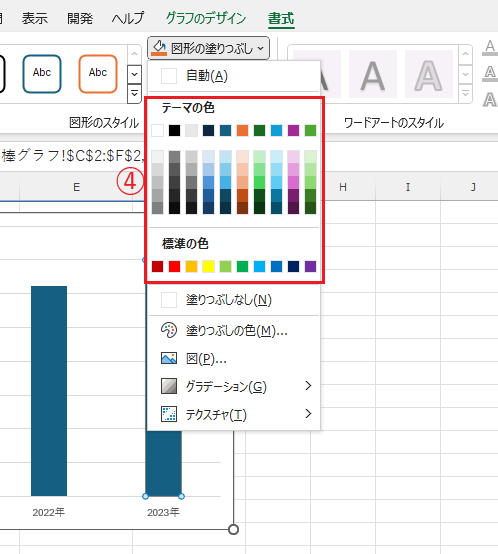This screenshot has width=498, height=554.
Task: Pick the orange theme color
Action: (x=242, y=130)
